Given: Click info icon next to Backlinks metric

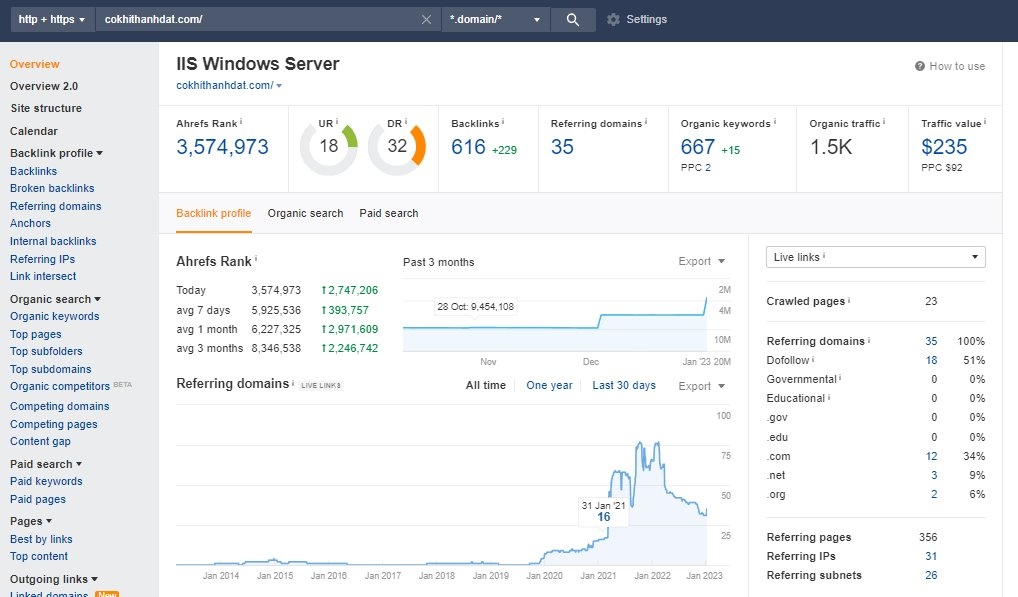Looking at the screenshot, I should click(x=503, y=121).
